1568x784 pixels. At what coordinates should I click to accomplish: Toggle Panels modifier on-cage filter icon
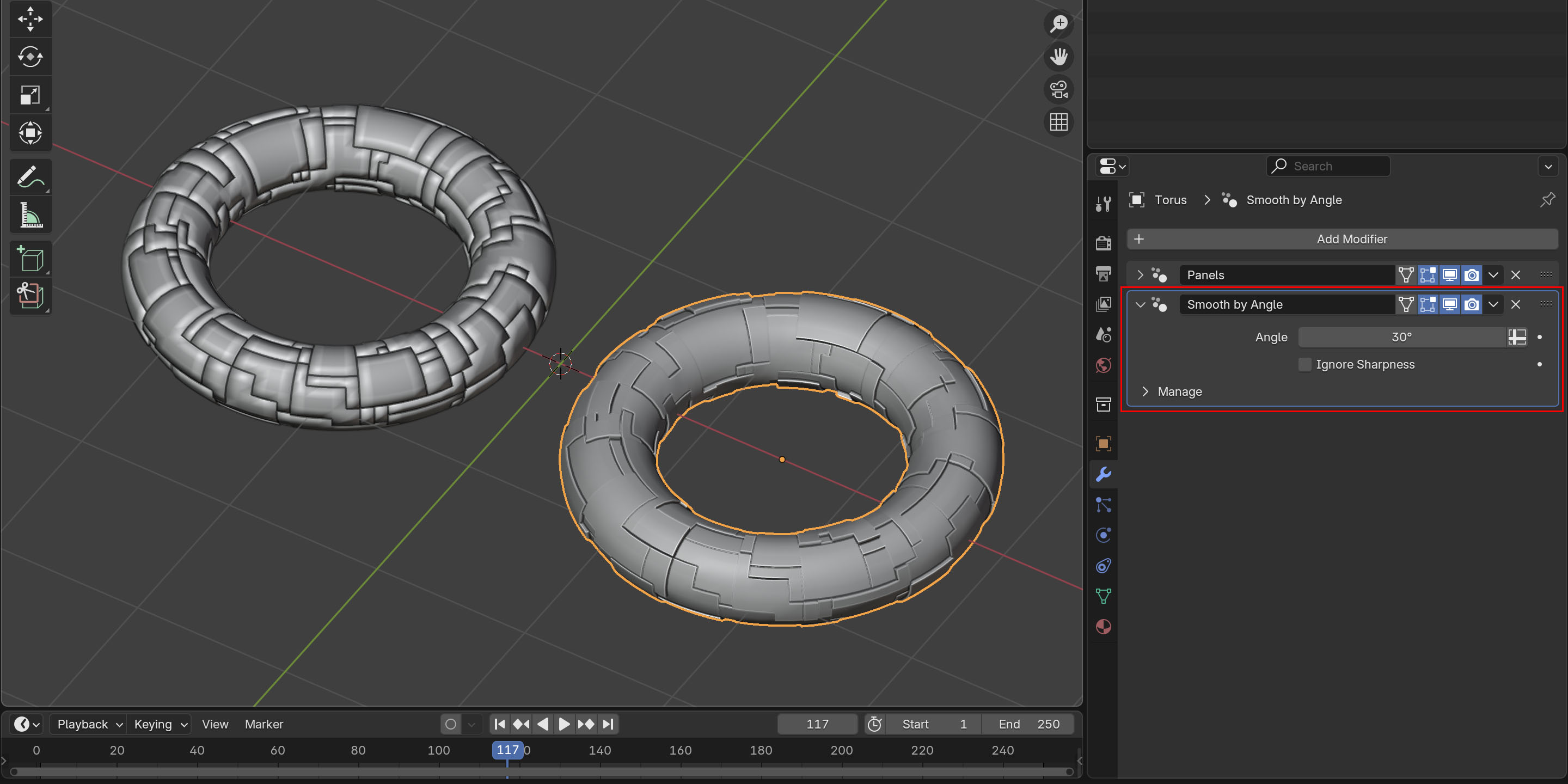(x=1405, y=275)
